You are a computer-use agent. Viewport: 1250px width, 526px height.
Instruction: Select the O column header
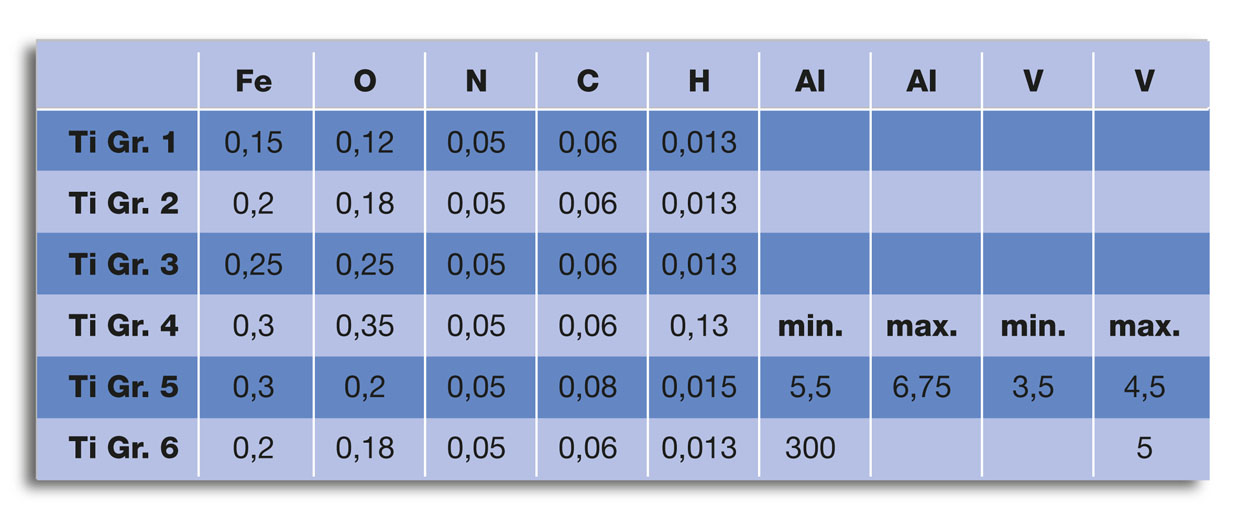tap(365, 82)
